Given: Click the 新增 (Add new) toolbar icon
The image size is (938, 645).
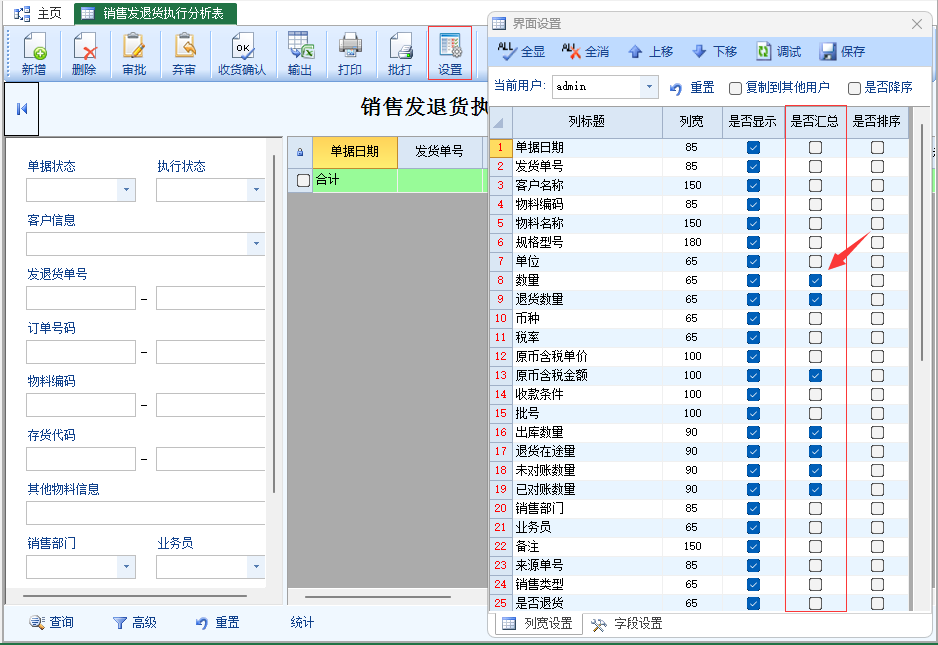Looking at the screenshot, I should [34, 54].
